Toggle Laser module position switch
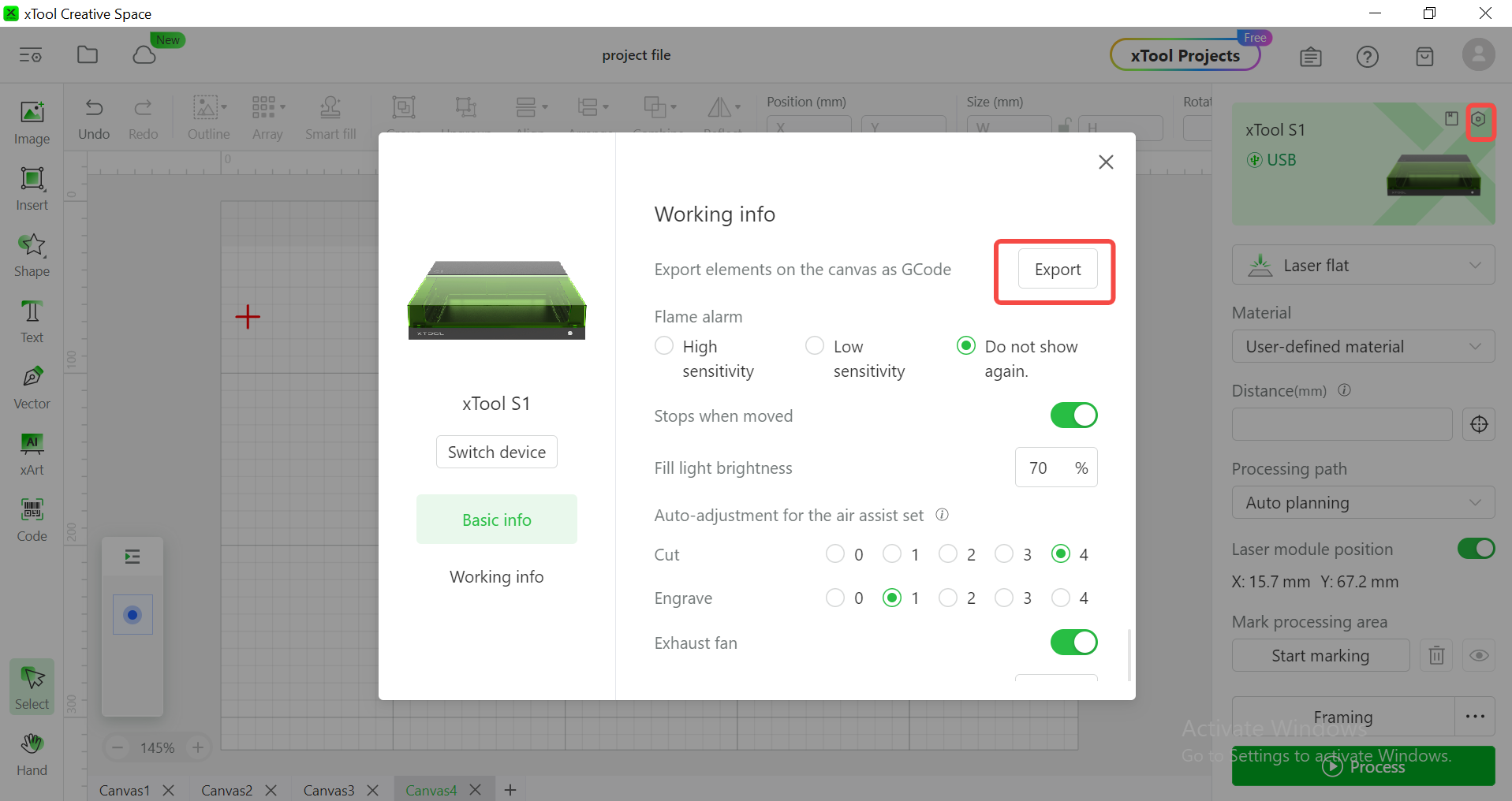 tap(1476, 549)
